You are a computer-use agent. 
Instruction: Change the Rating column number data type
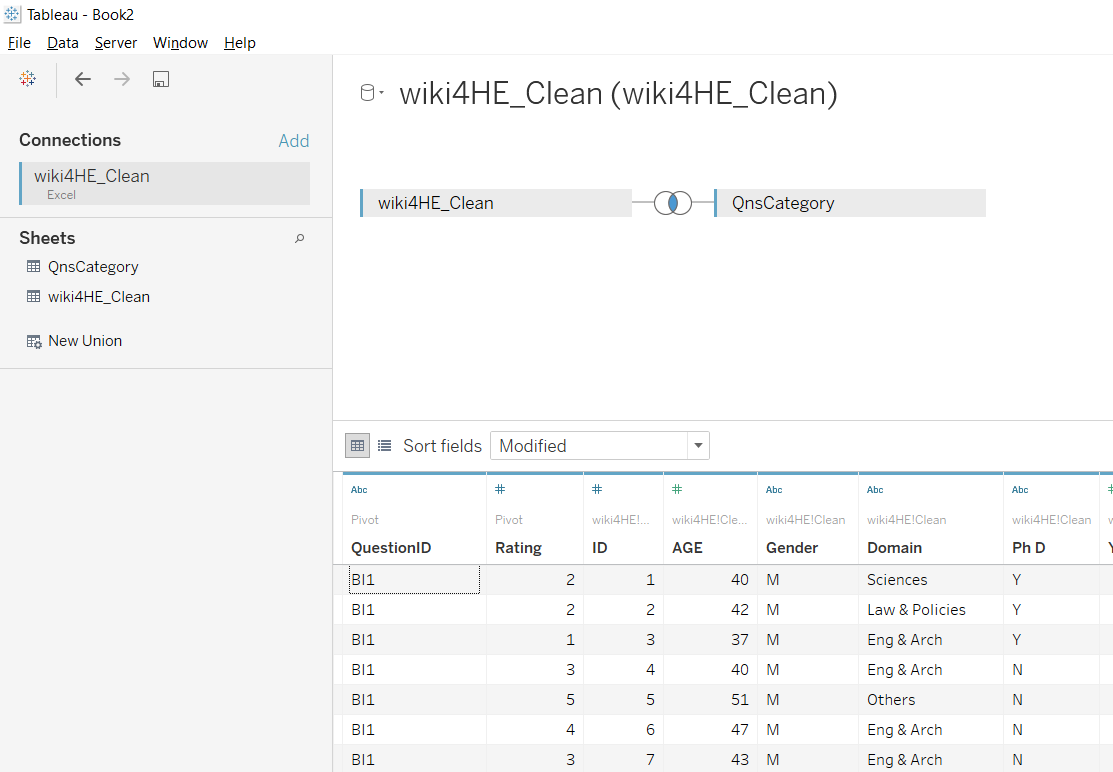pyautogui.click(x=500, y=489)
